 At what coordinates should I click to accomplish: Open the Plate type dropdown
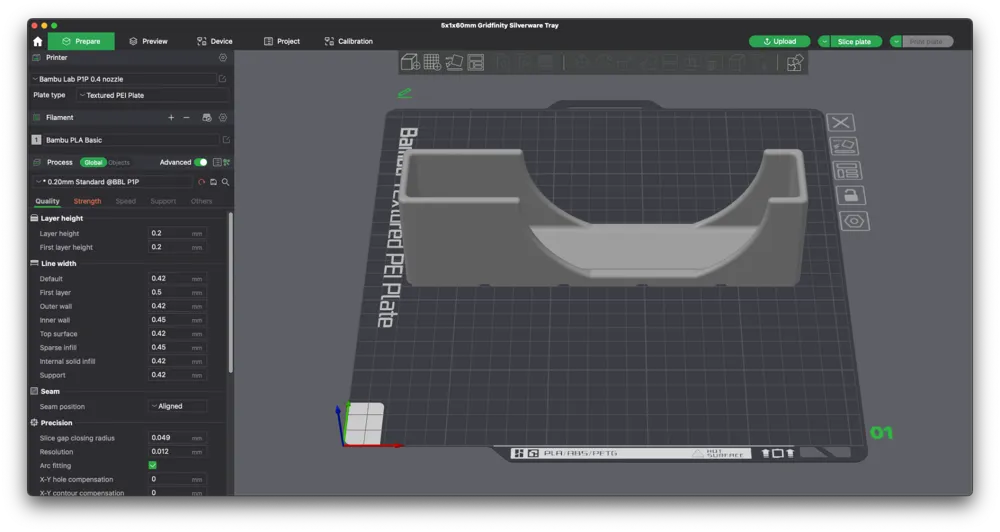coord(148,95)
